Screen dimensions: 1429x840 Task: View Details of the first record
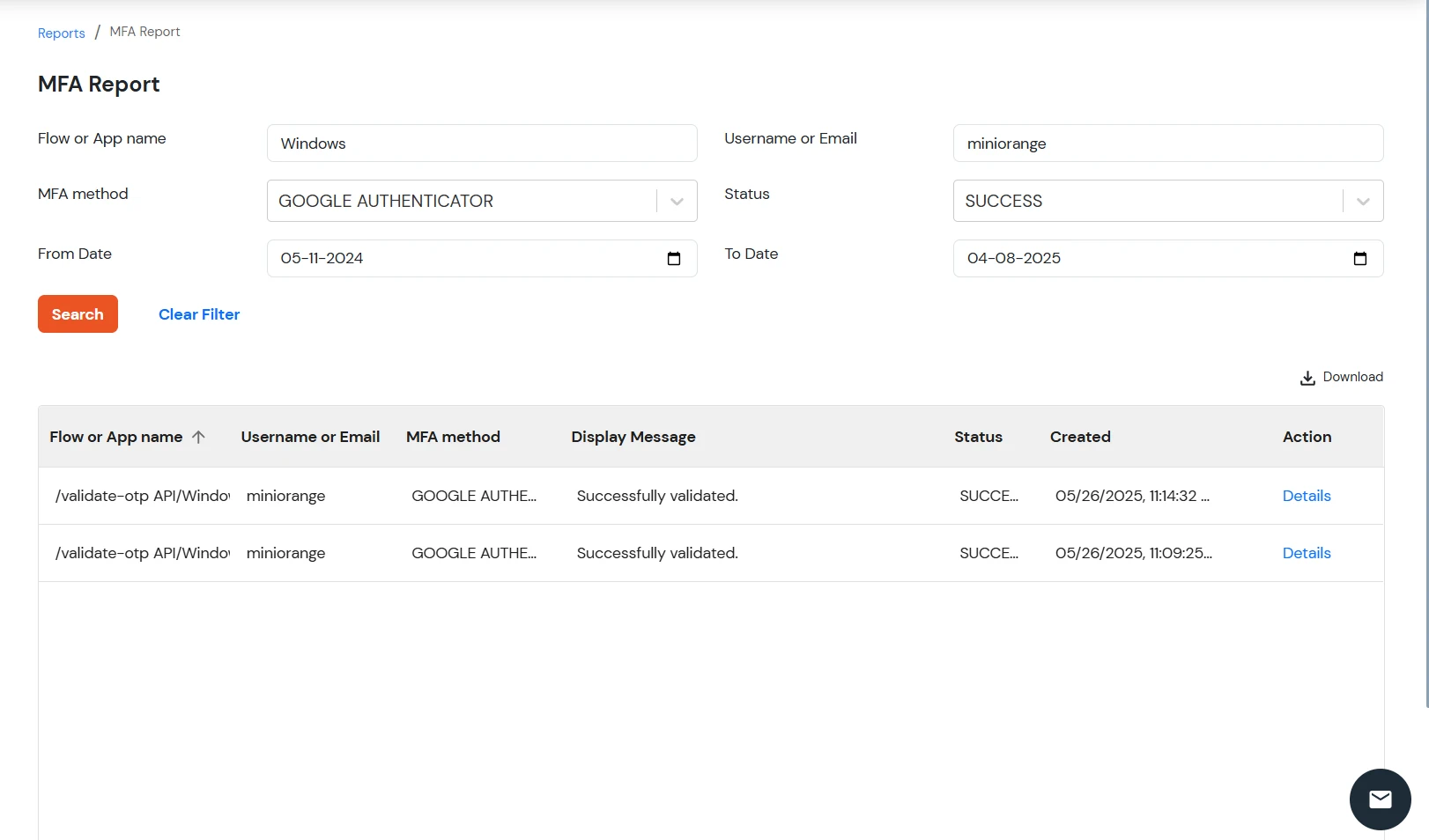tap(1307, 496)
